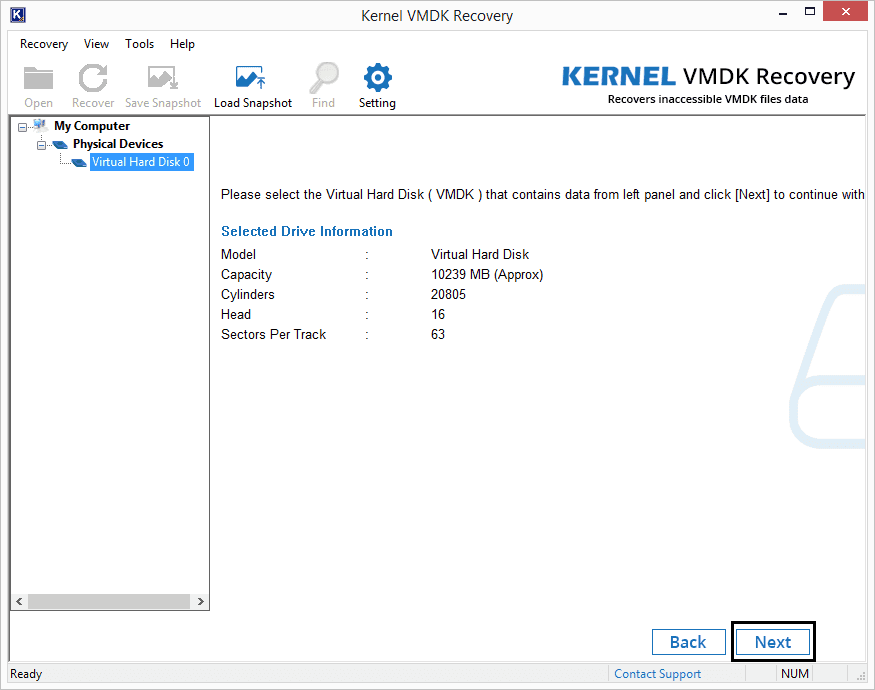Click the Load Snapshot toolbar icon
The width and height of the screenshot is (875, 690).
251,78
